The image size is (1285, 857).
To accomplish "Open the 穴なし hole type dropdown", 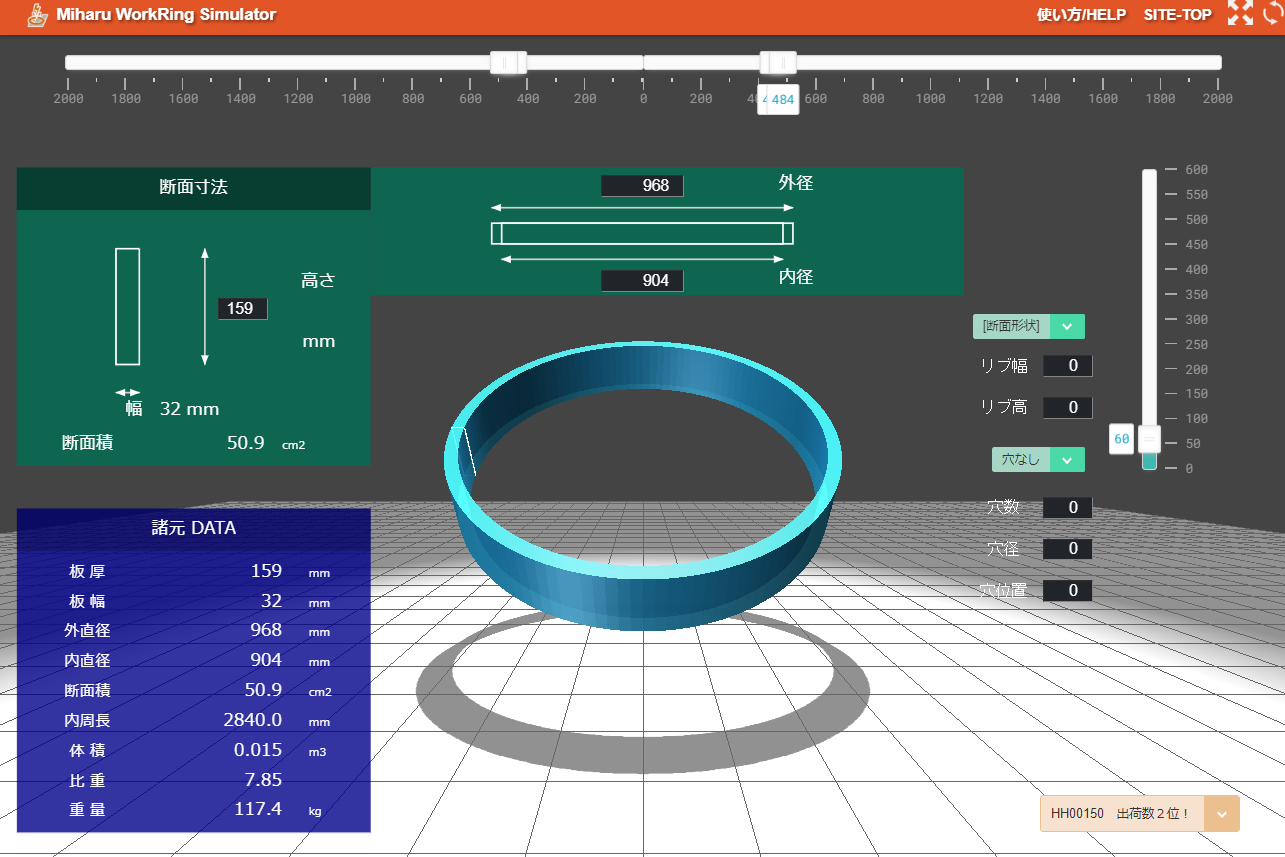I will click(x=1038, y=460).
